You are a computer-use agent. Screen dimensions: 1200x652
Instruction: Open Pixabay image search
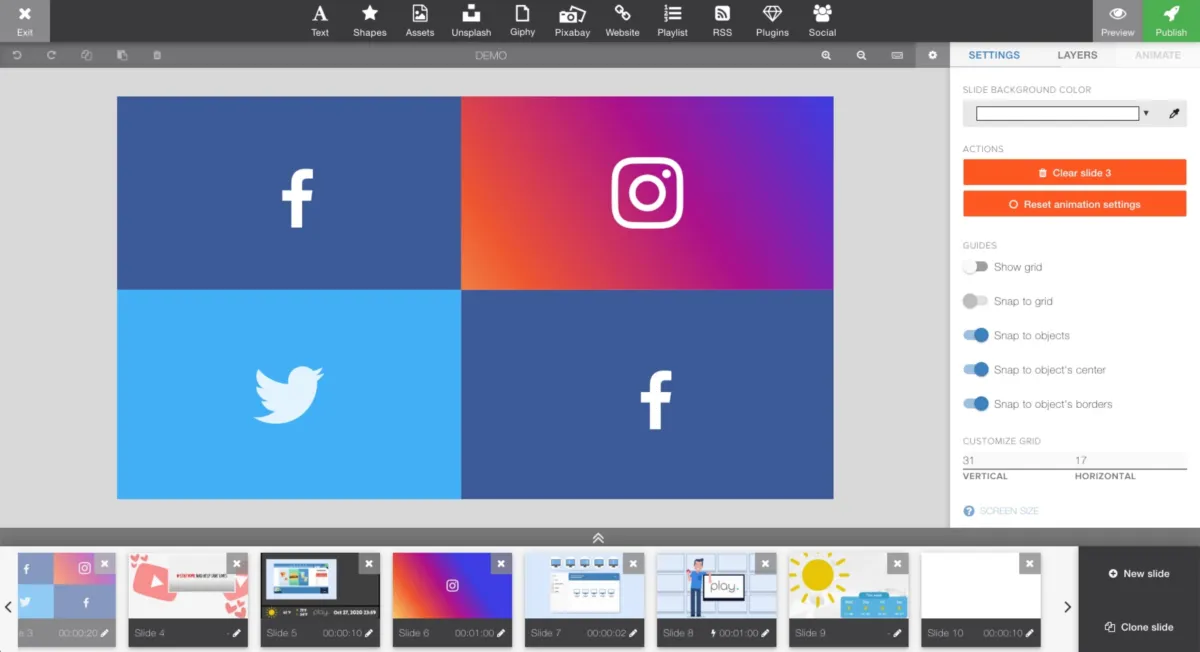point(572,21)
